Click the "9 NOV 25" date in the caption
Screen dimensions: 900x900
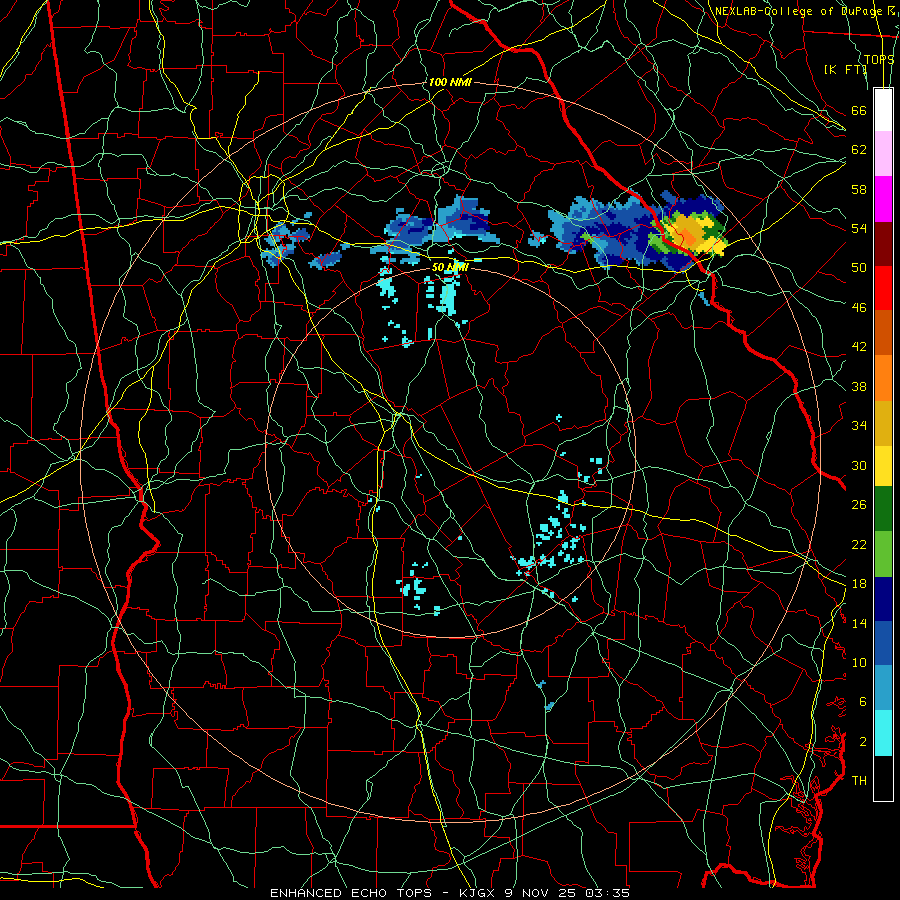click(542, 893)
